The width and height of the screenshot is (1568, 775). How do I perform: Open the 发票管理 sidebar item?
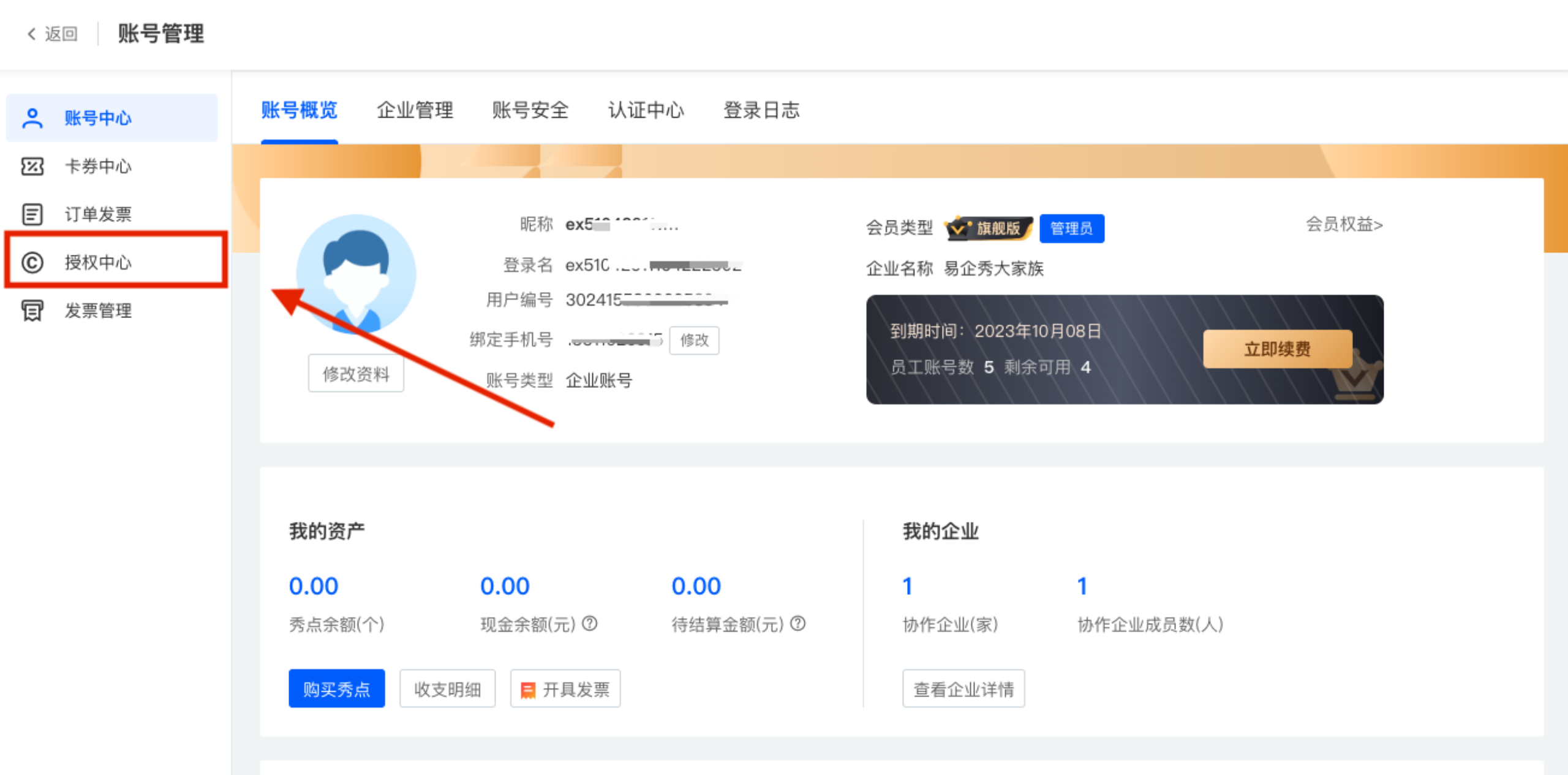pos(111,311)
